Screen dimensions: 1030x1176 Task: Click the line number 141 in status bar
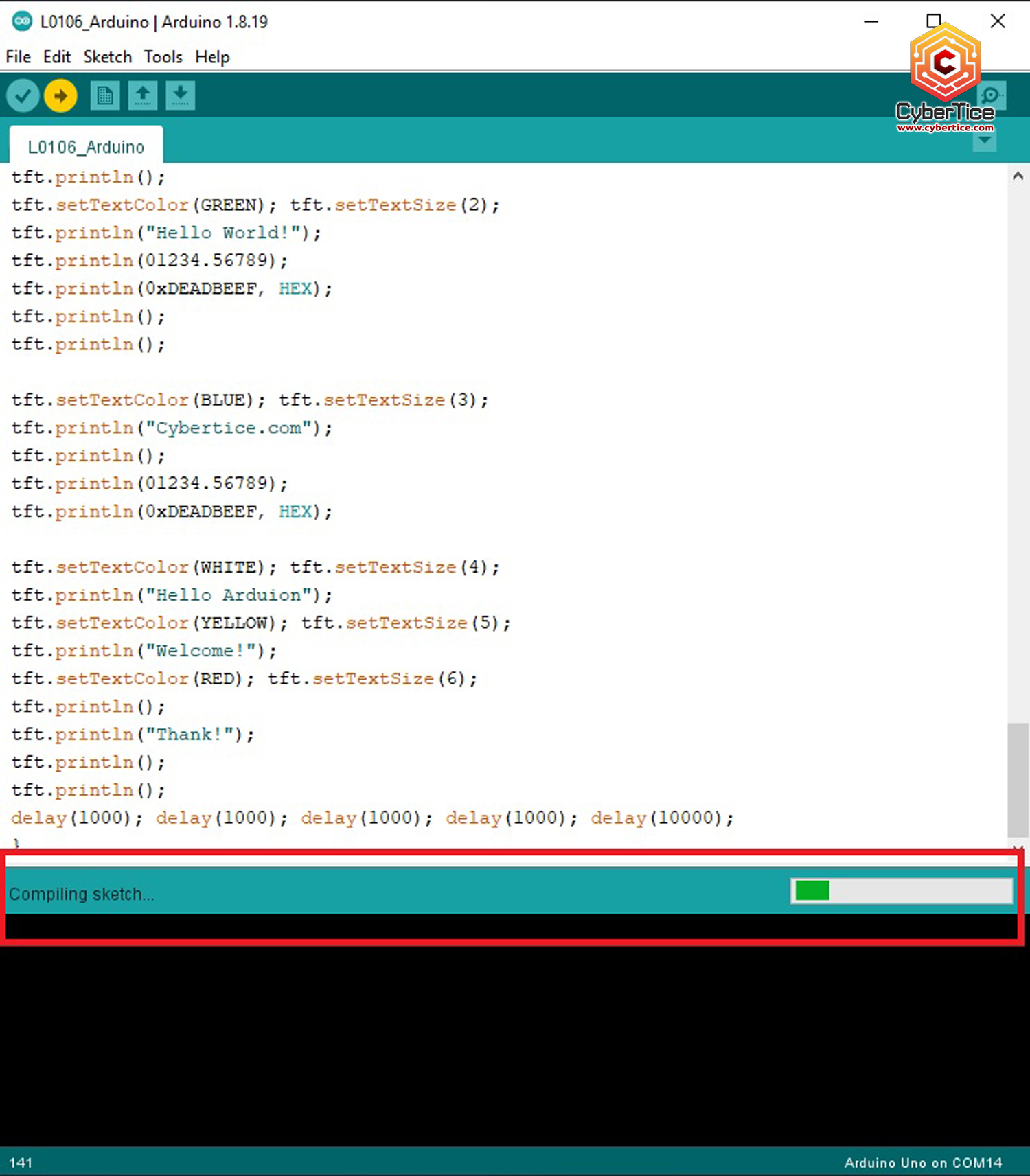point(21,1162)
